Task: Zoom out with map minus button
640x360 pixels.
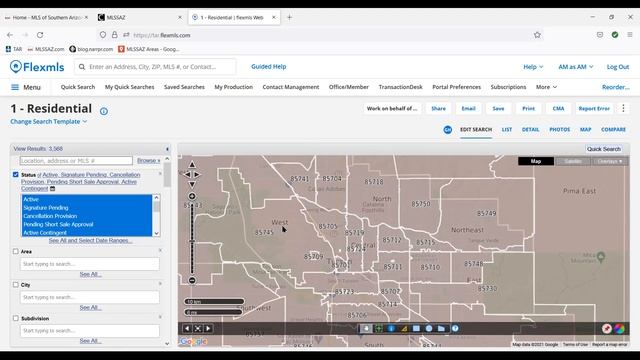Action: coord(192,280)
